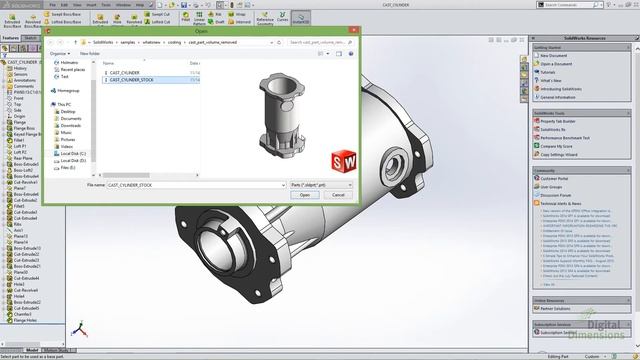The height and width of the screenshot is (360, 640).
Task: Click Open button in Open dialog
Action: pos(305,195)
